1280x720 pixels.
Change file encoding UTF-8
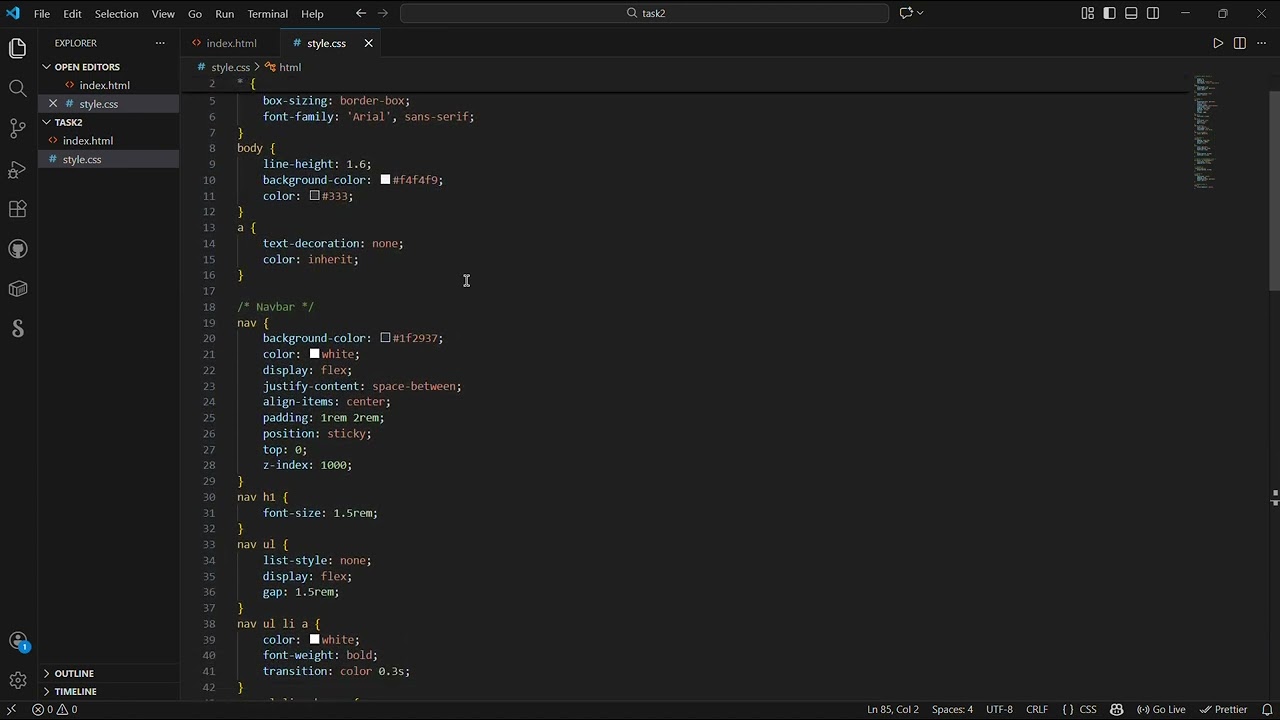pos(999,709)
